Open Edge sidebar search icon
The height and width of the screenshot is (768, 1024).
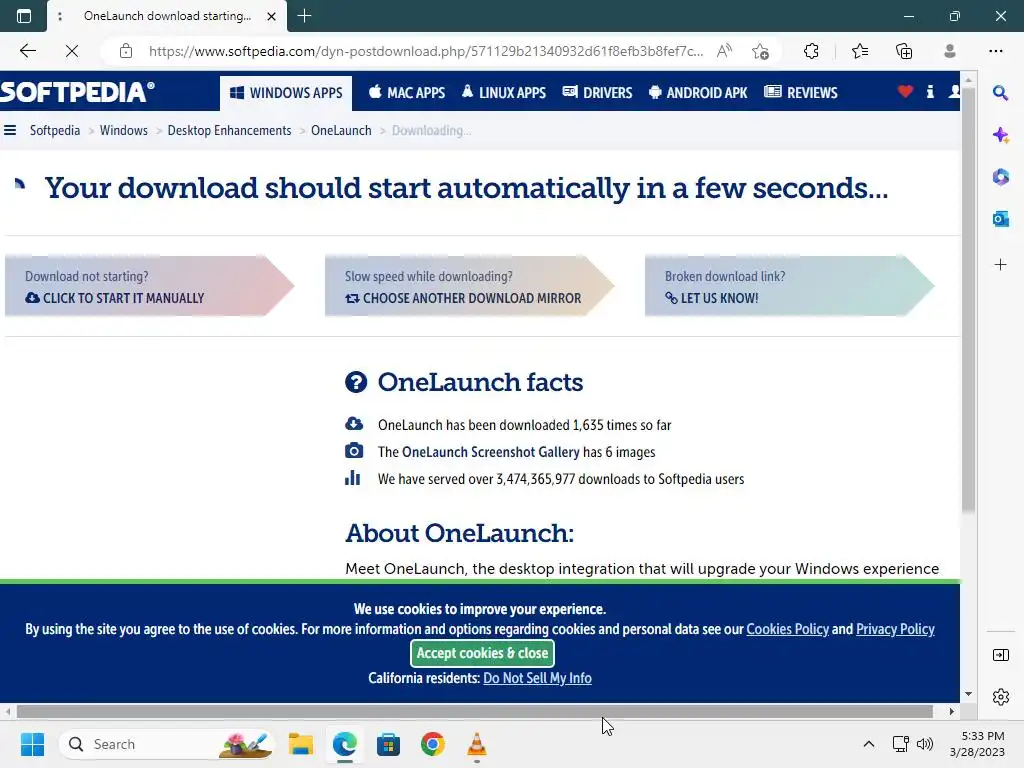click(1000, 93)
